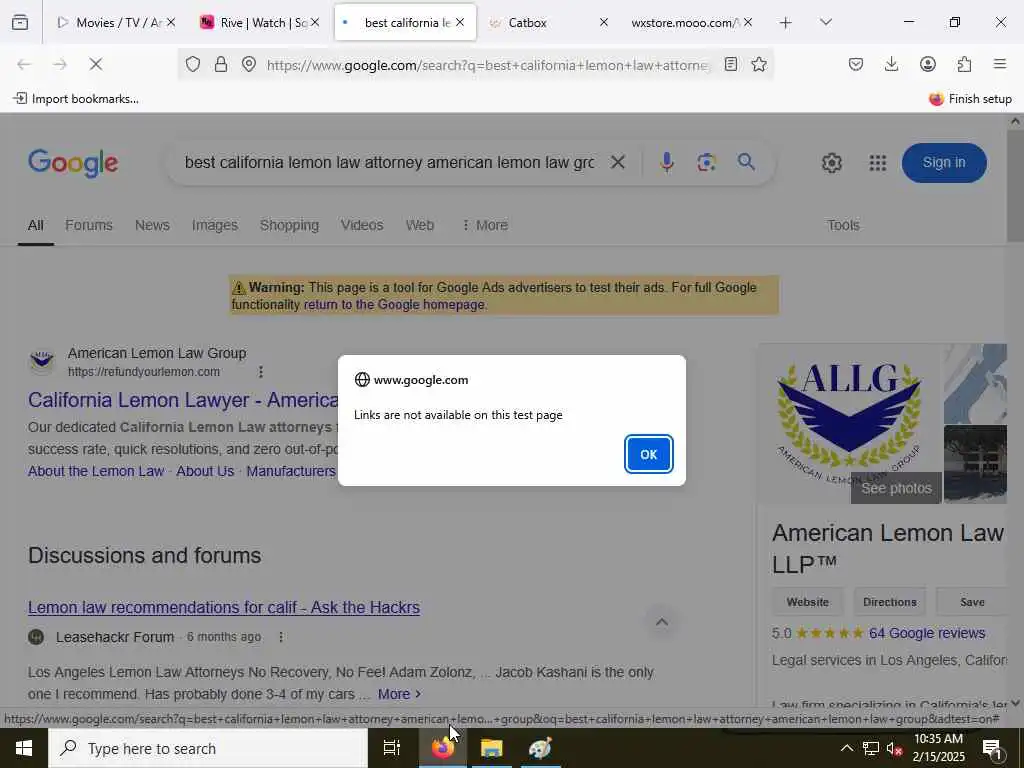Go back to previous page
The image size is (1024, 768).
pyautogui.click(x=24, y=64)
